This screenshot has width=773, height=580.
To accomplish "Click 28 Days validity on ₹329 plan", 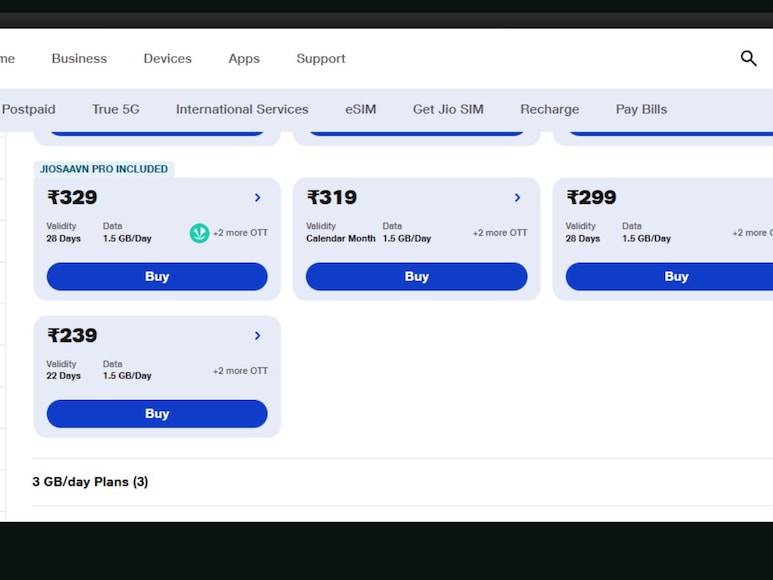I will (x=64, y=239).
